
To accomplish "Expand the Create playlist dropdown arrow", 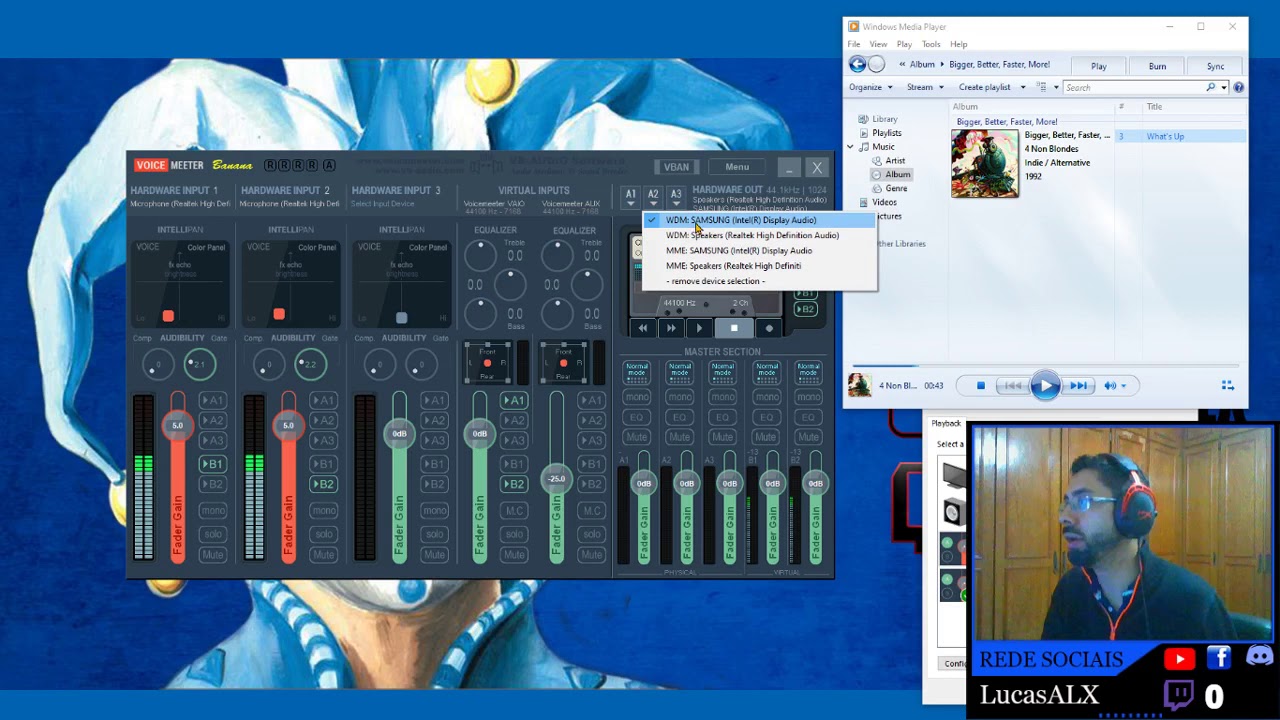I will pos(1023,88).
